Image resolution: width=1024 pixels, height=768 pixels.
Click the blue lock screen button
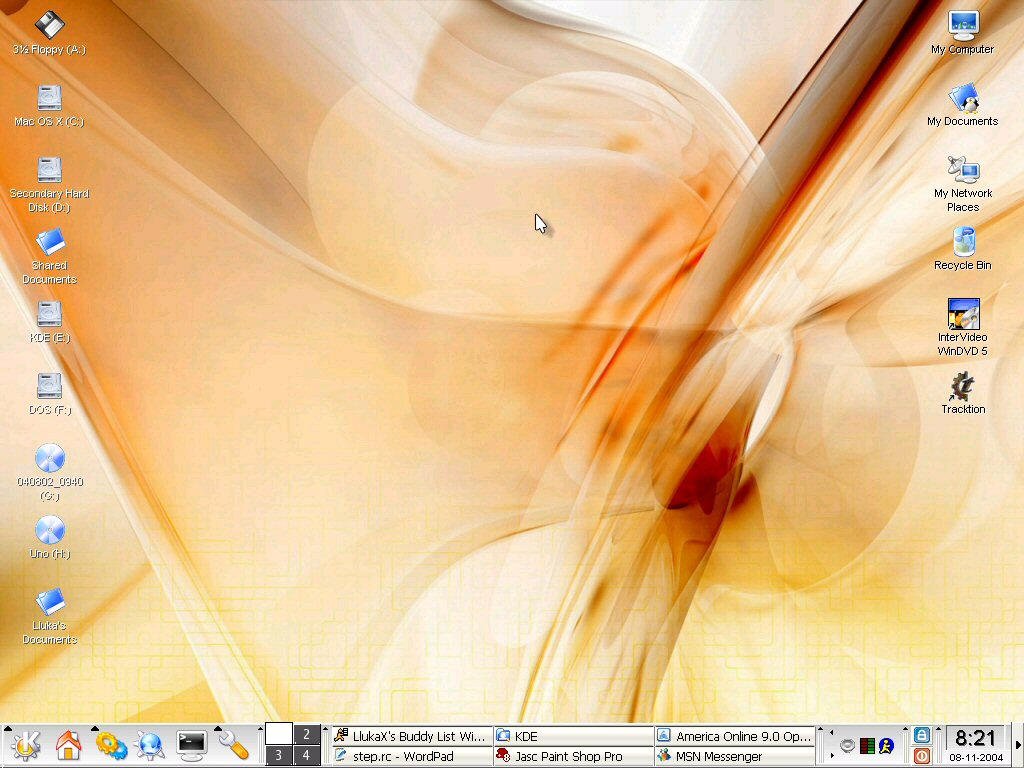921,735
